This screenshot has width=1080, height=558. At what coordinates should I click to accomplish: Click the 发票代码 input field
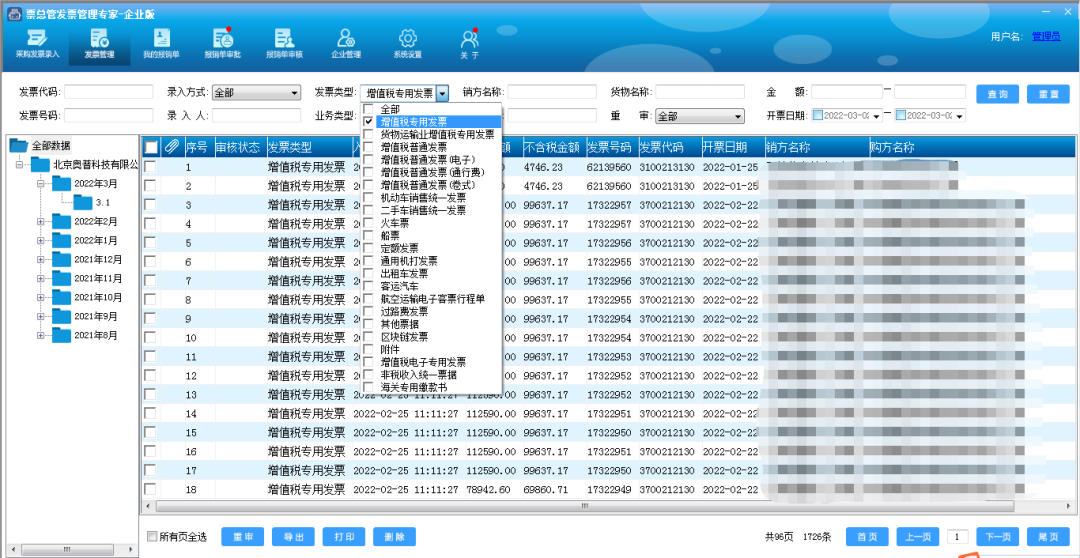point(109,92)
